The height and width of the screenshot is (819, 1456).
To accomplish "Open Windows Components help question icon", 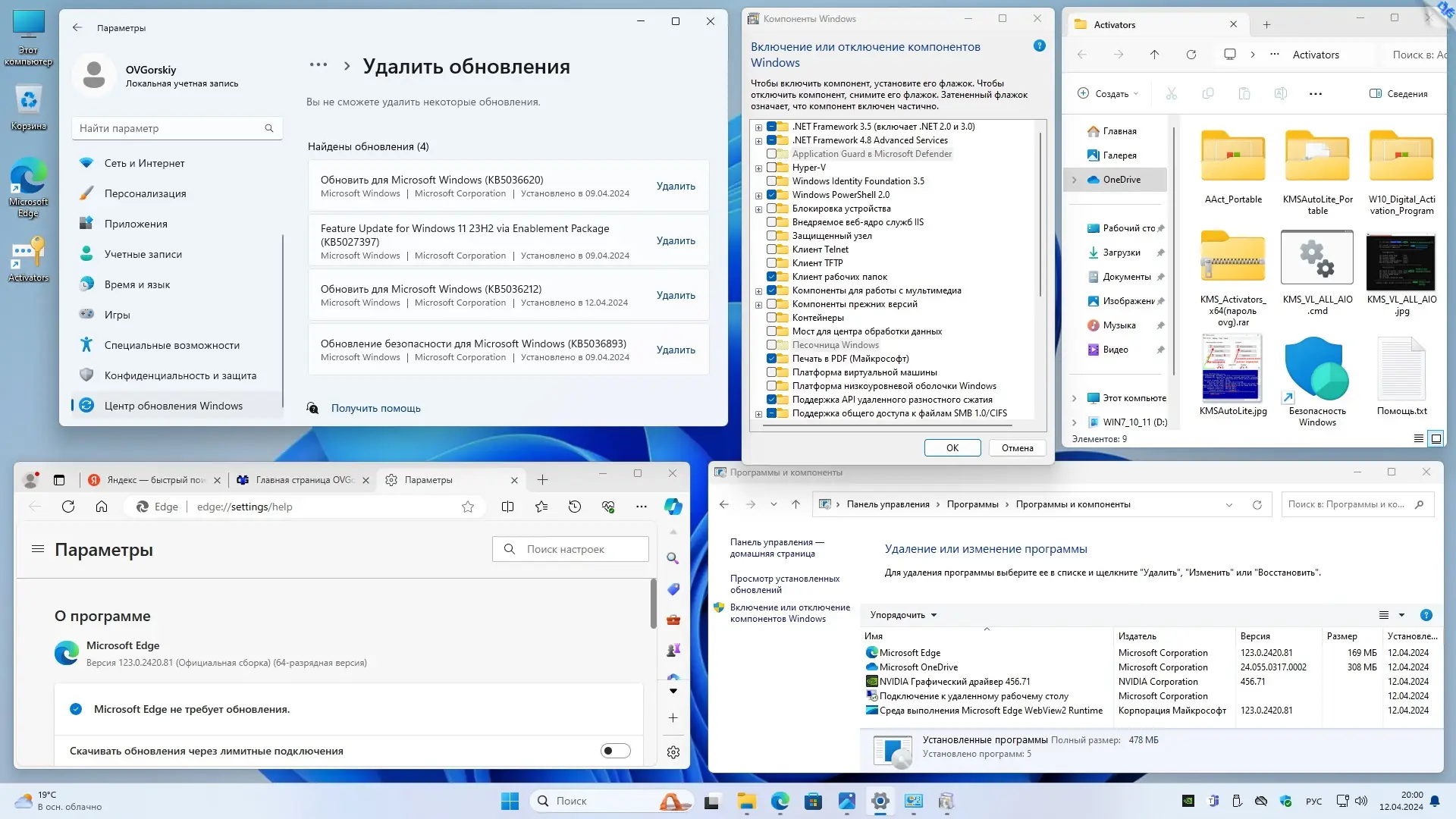I will pos(1040,46).
